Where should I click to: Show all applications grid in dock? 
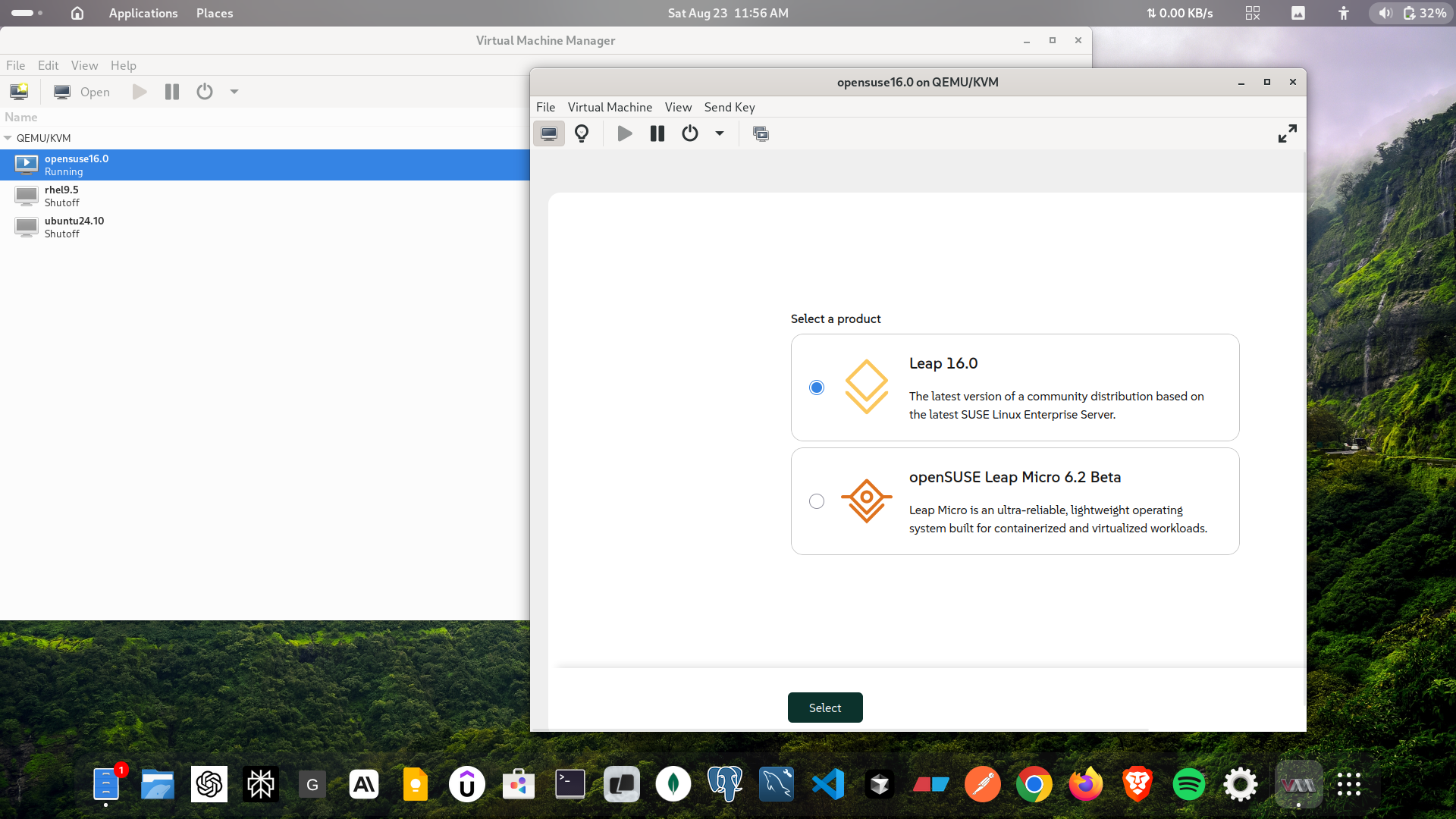click(x=1349, y=784)
